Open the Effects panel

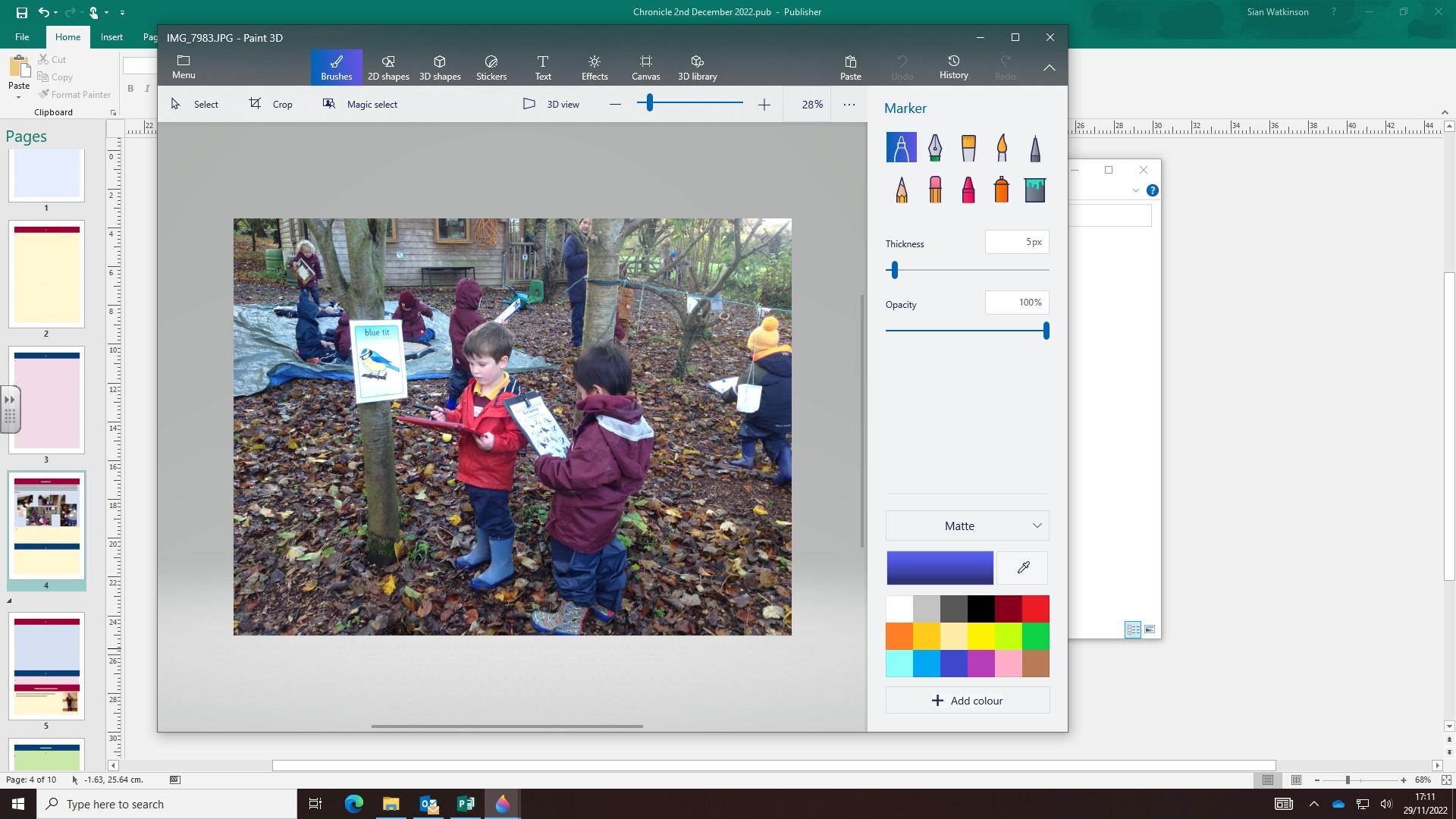(x=594, y=67)
